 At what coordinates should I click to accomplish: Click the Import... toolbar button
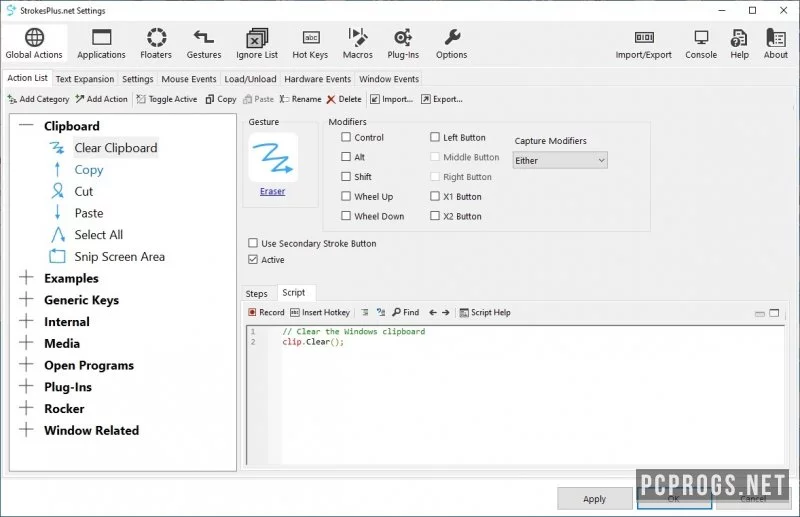(x=391, y=99)
